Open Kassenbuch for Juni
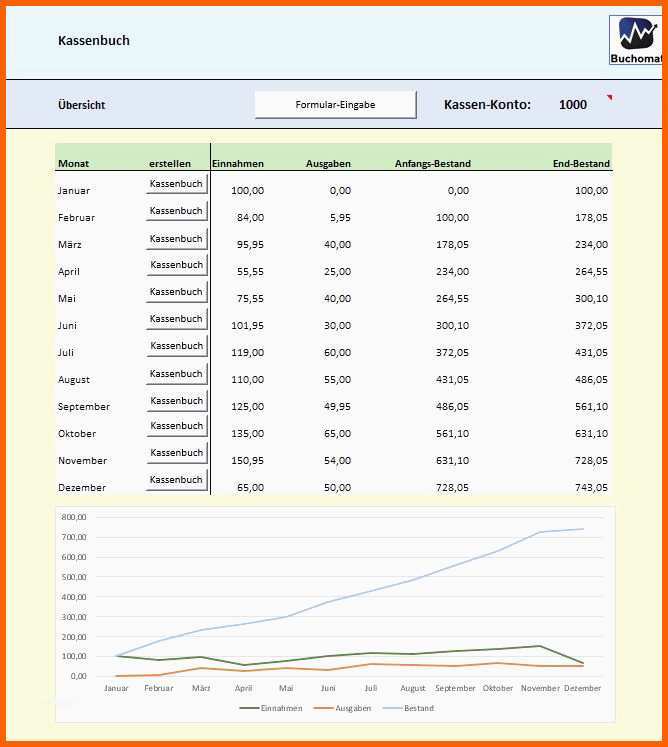 176,319
